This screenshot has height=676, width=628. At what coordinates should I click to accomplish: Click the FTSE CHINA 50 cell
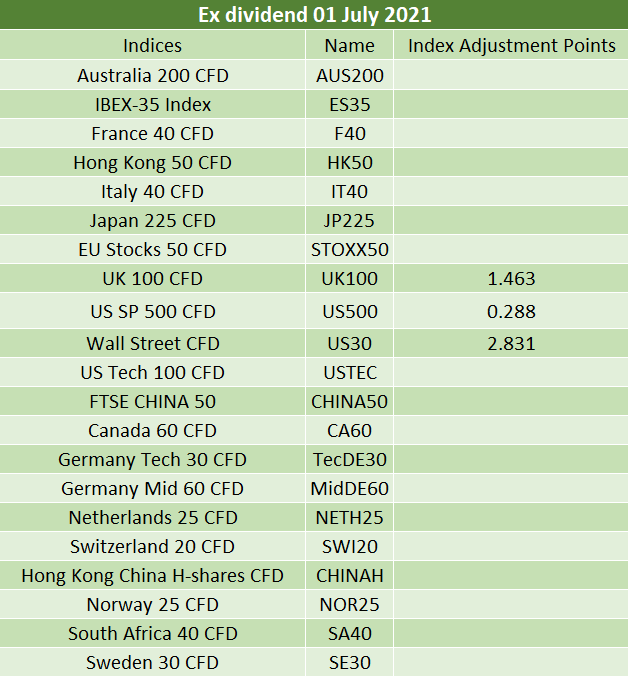click(153, 401)
